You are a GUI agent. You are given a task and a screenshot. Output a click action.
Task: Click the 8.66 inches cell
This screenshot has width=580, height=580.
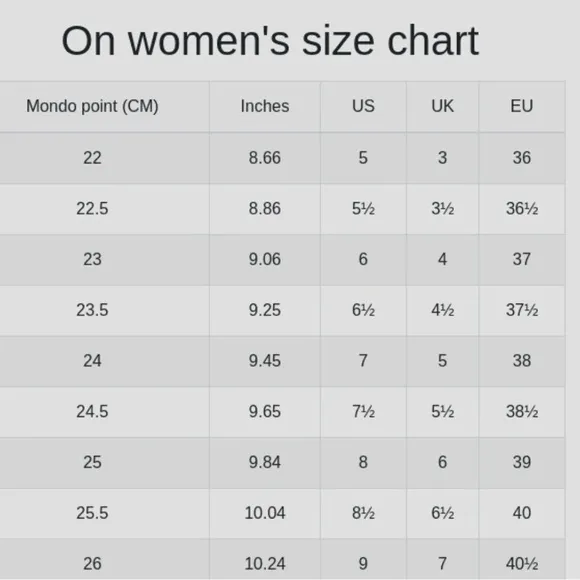265,158
